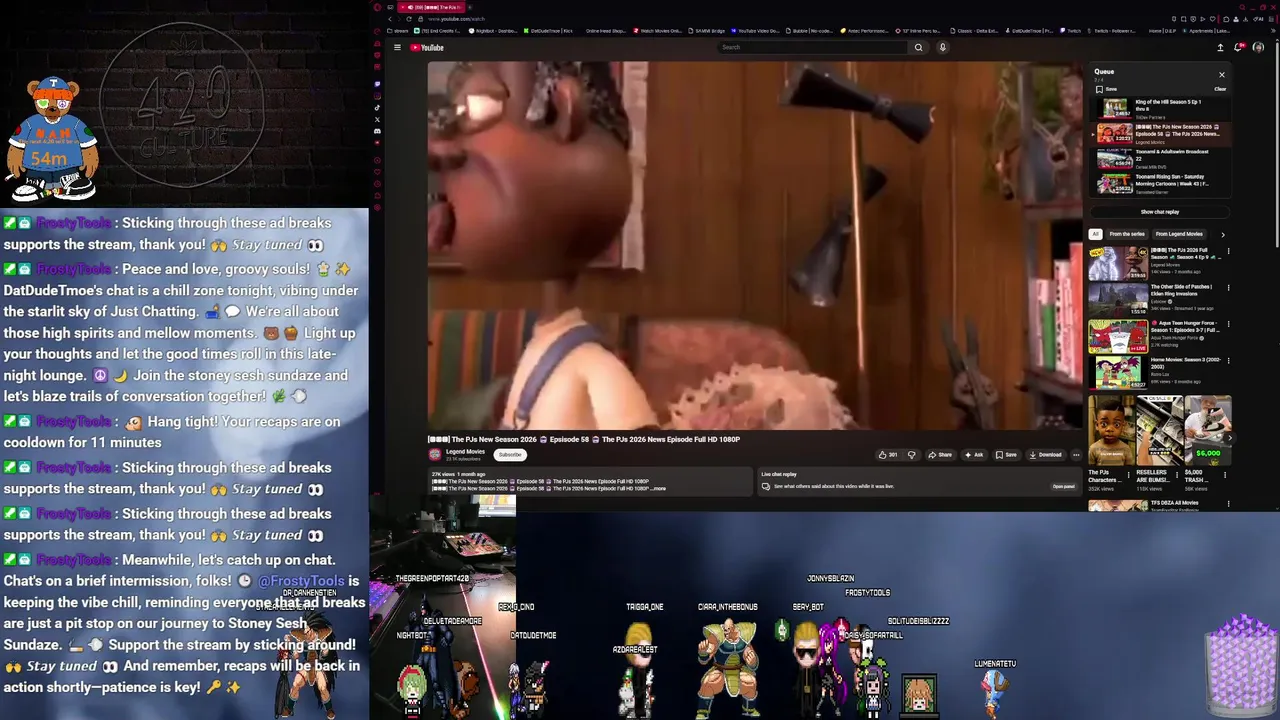
Task: Like the video with thumbs up
Action: click(x=888, y=455)
